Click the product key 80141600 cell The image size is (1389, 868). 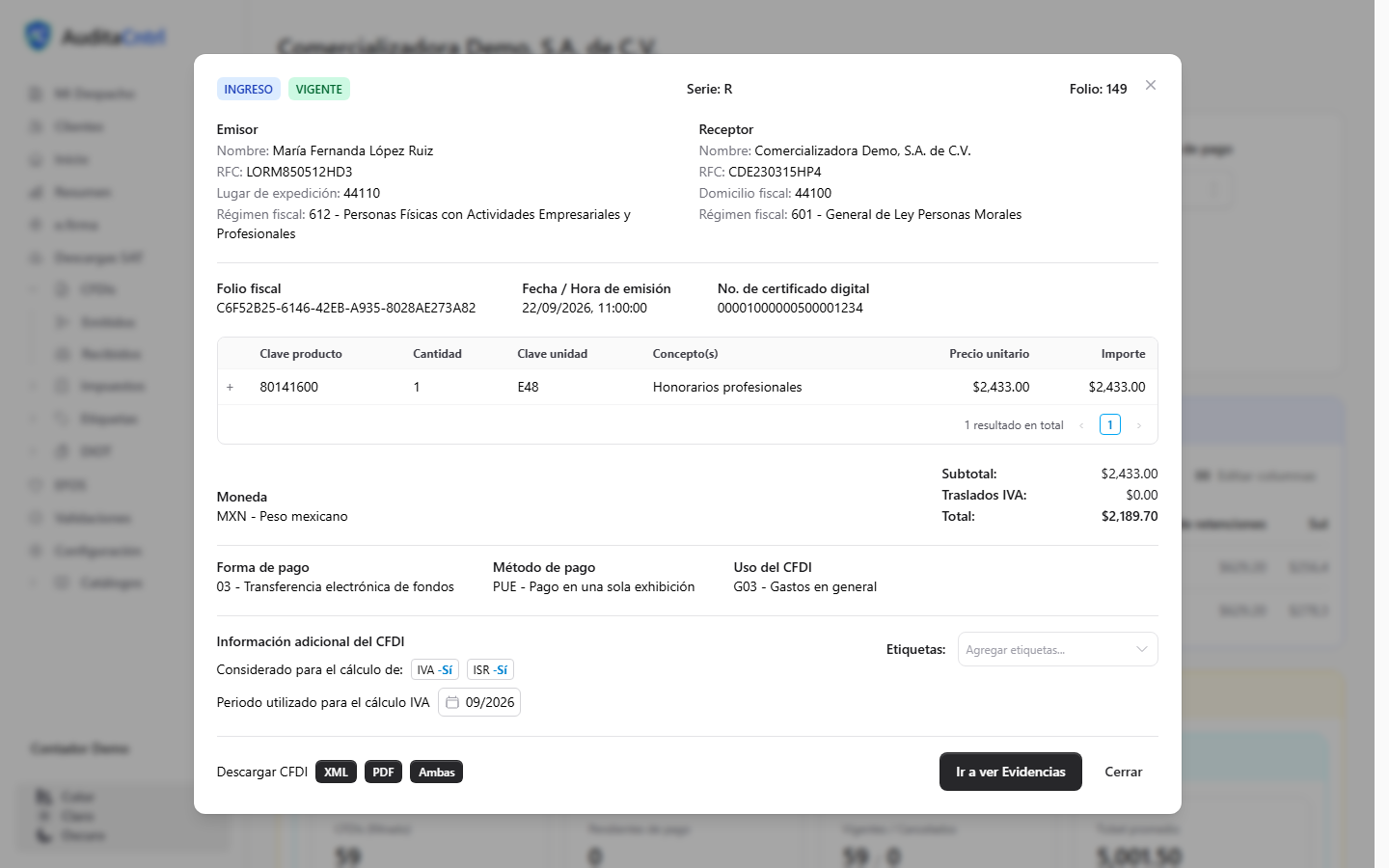(x=288, y=387)
